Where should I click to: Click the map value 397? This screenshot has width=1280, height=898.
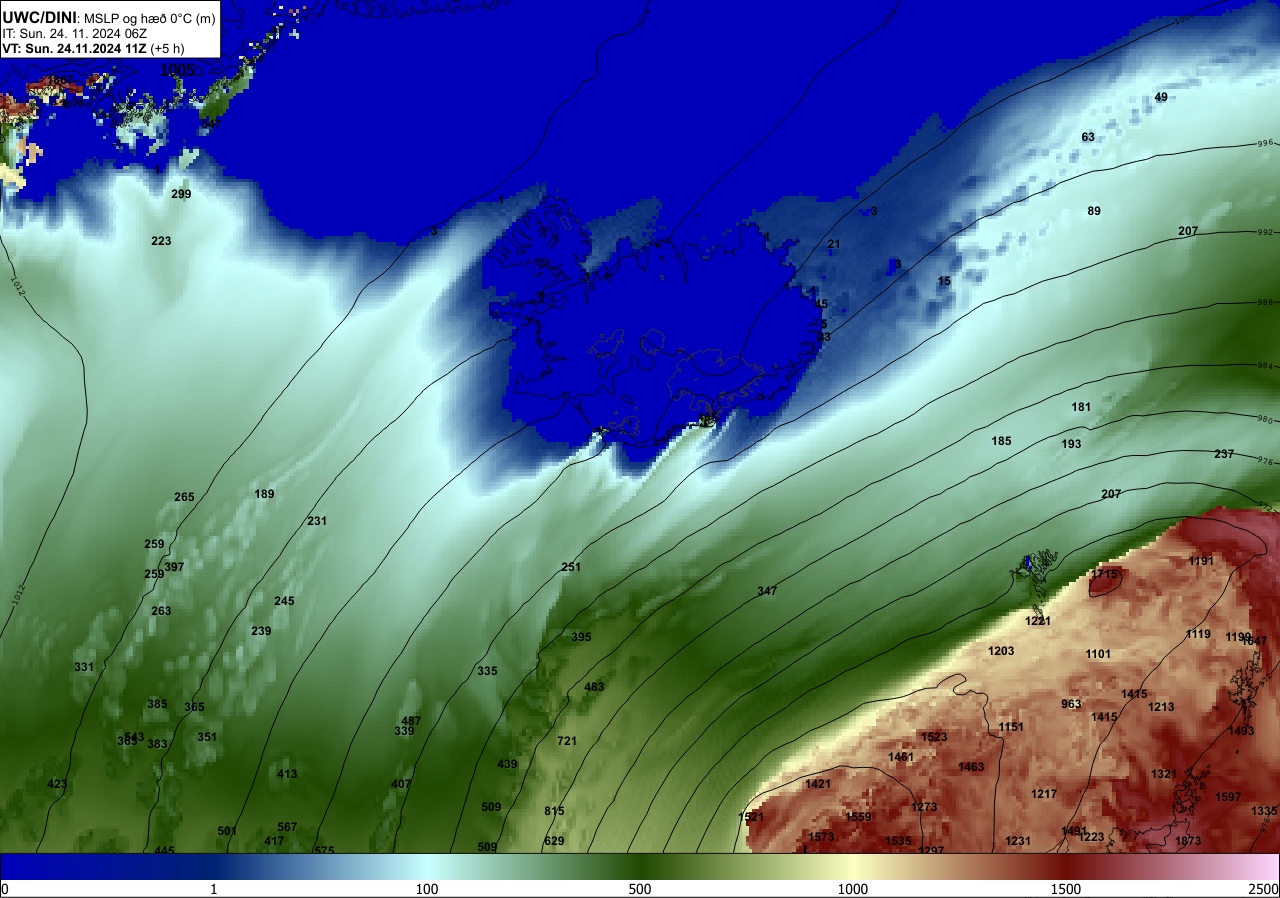tap(174, 567)
